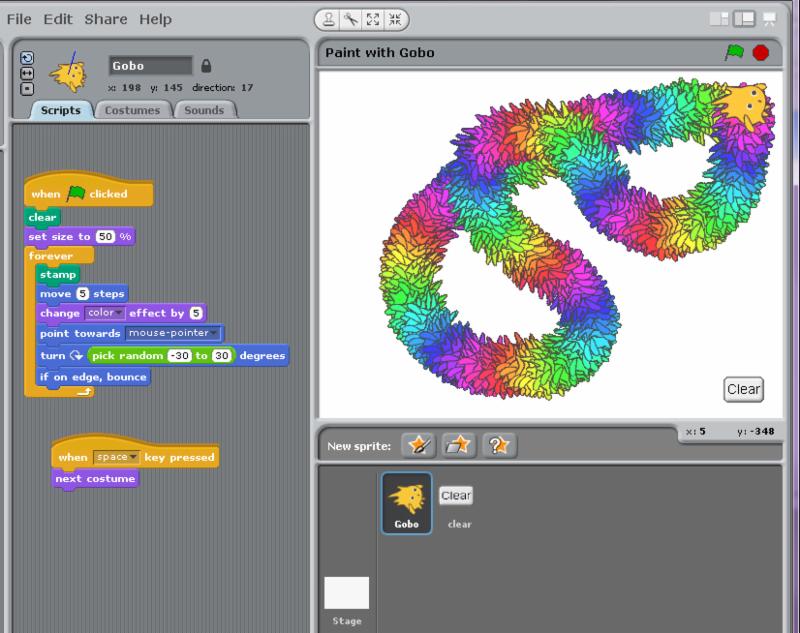Viewport: 800px width, 633px height.
Task: Click the move steps value 5
Action: (x=83, y=294)
